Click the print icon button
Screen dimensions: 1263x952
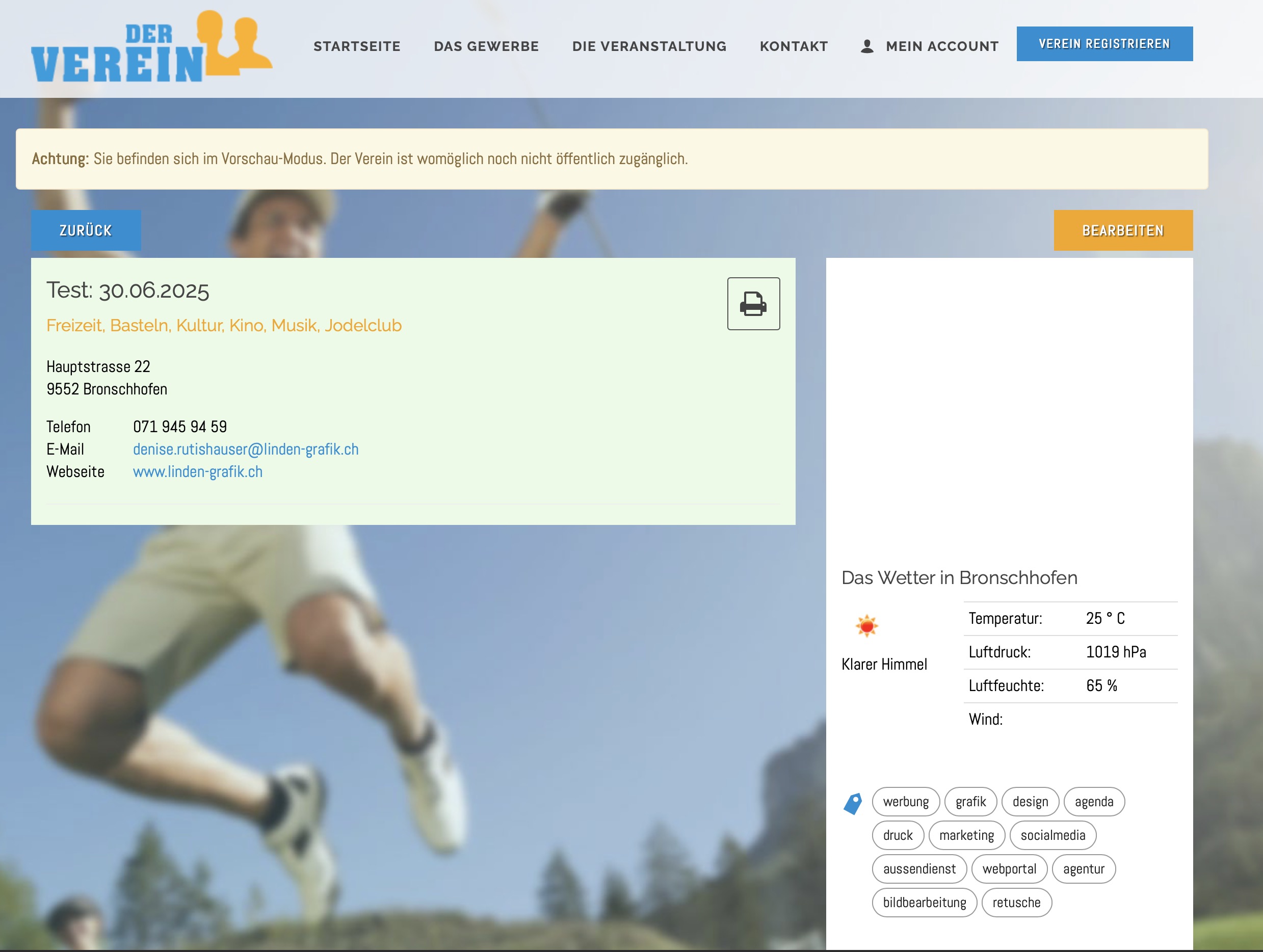coord(753,304)
